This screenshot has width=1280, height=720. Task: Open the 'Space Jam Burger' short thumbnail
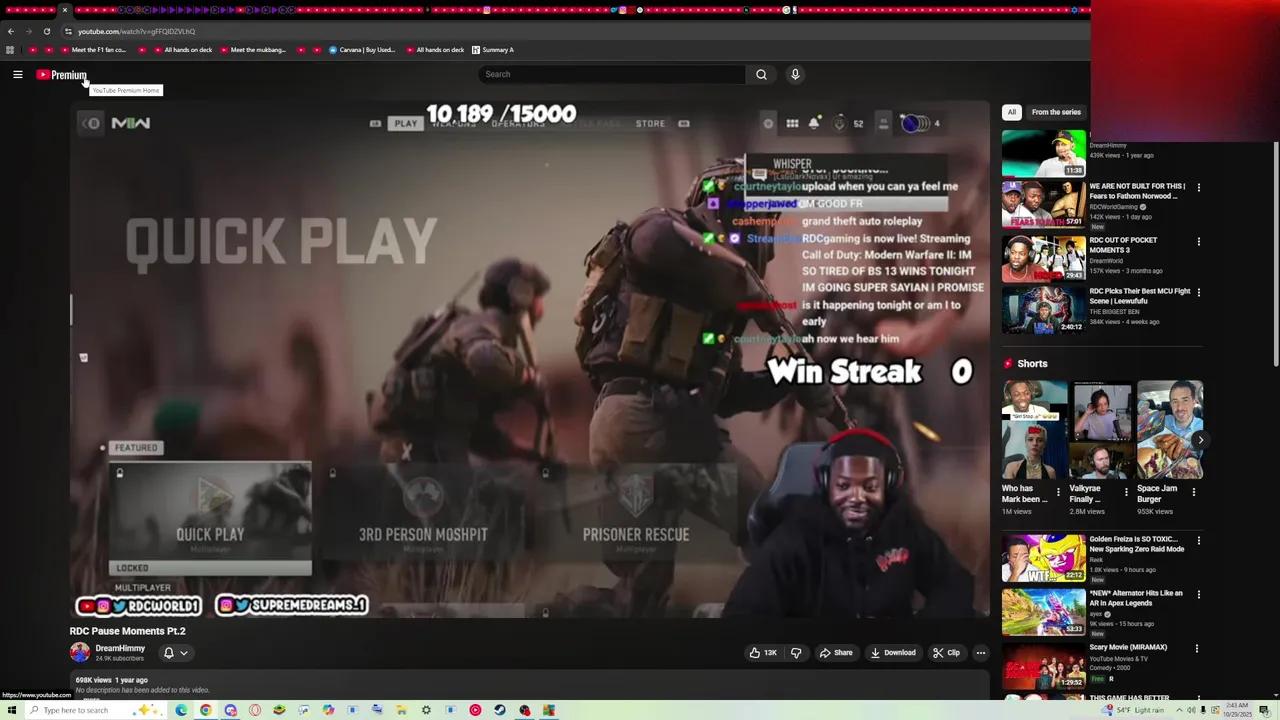click(1169, 430)
